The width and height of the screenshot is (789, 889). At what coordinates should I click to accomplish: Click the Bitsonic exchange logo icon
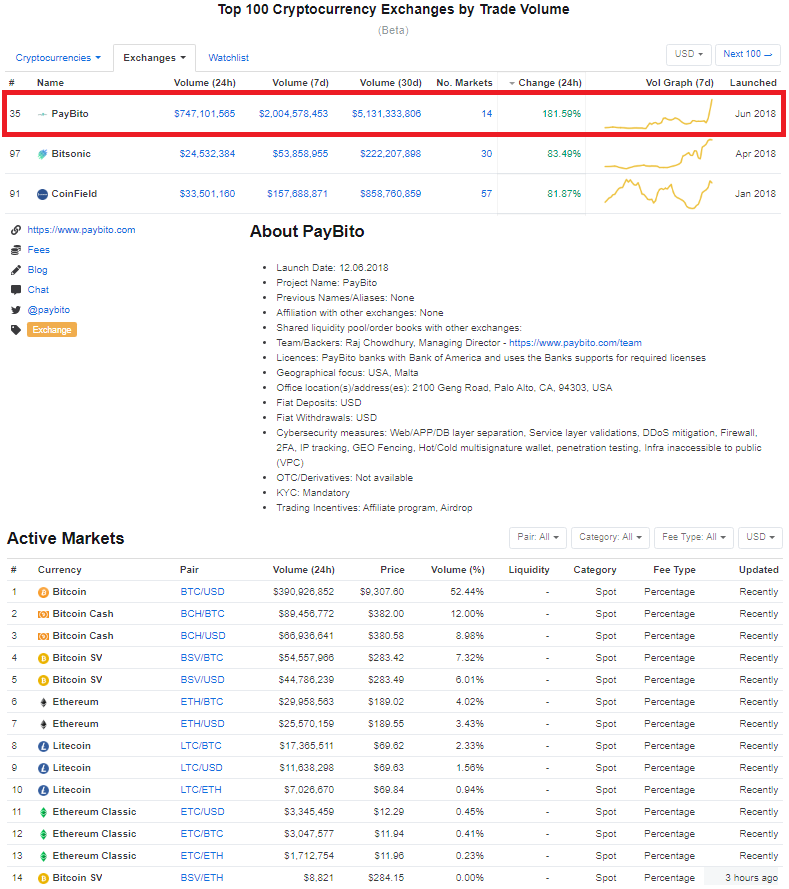click(42, 154)
